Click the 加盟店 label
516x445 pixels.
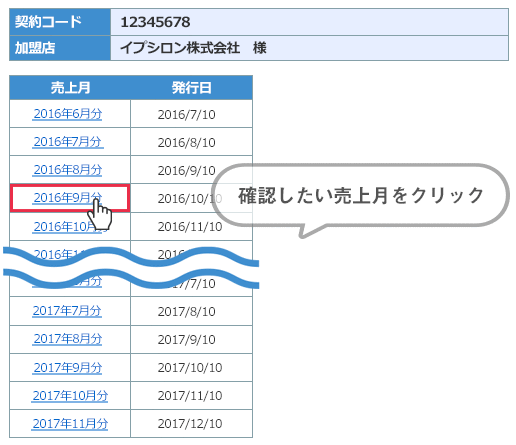(35, 48)
